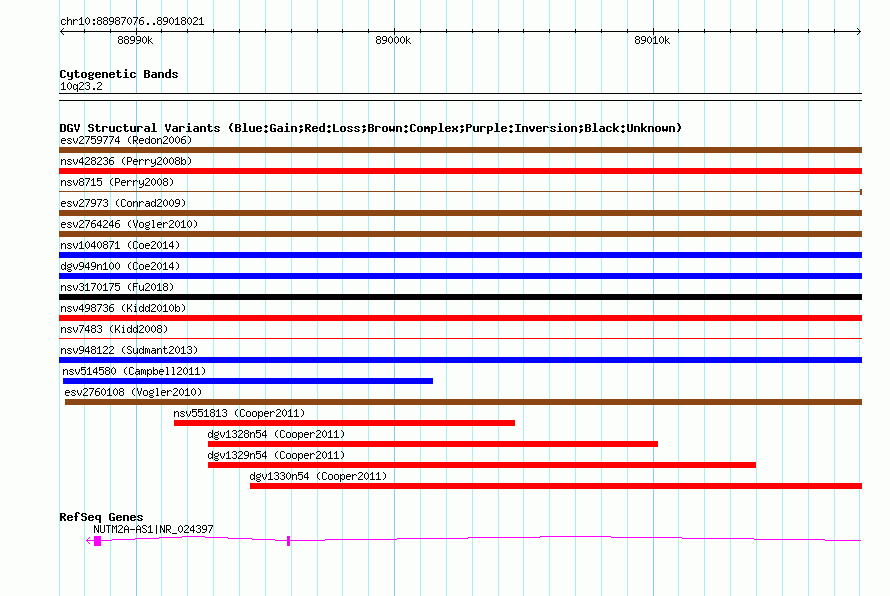Image resolution: width=890 pixels, height=596 pixels.
Task: Click the first esv2764246 (Vogler2010) brown bar
Action: pyautogui.click(x=460, y=234)
